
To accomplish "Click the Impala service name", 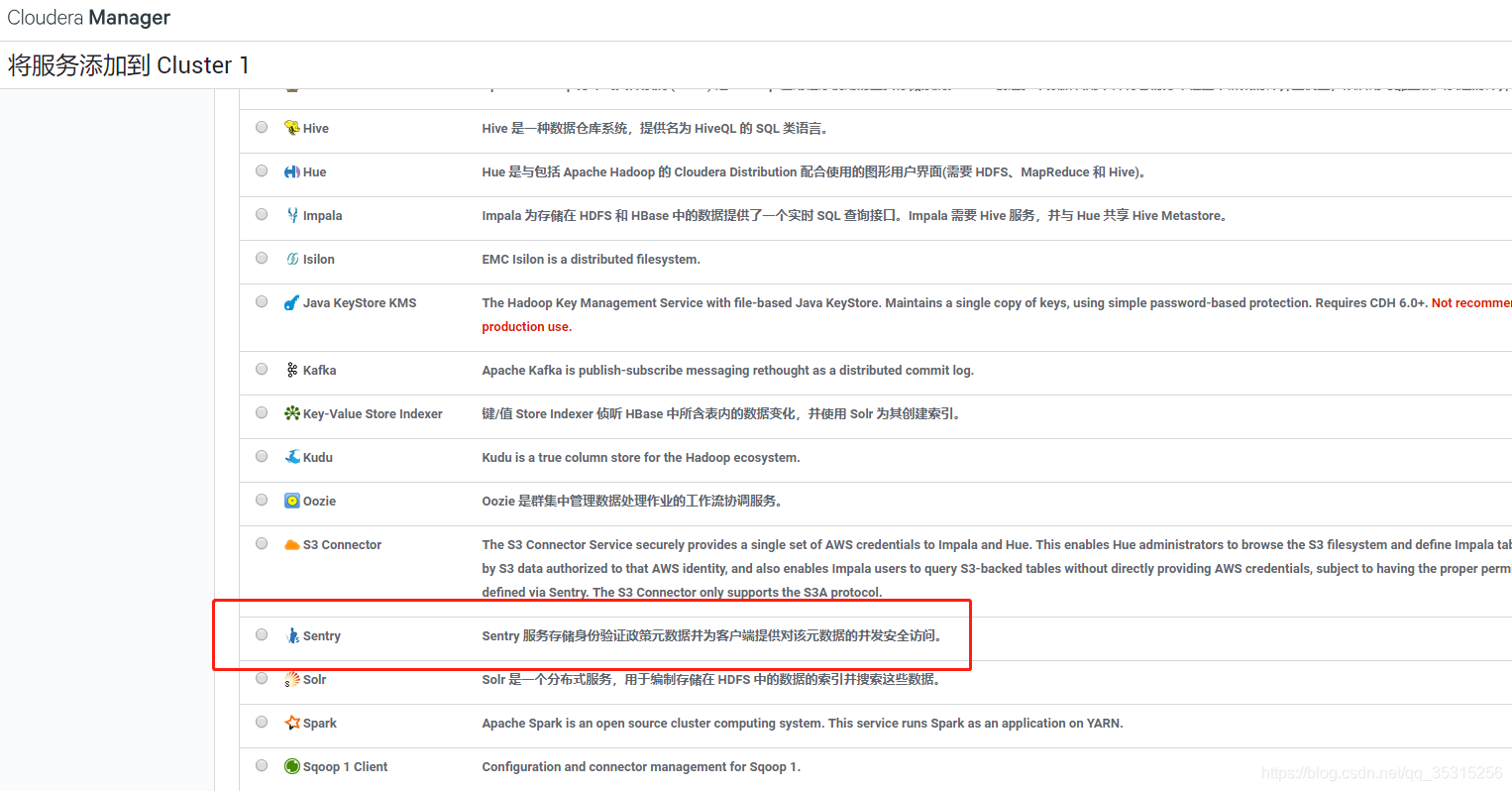I will coord(323,215).
